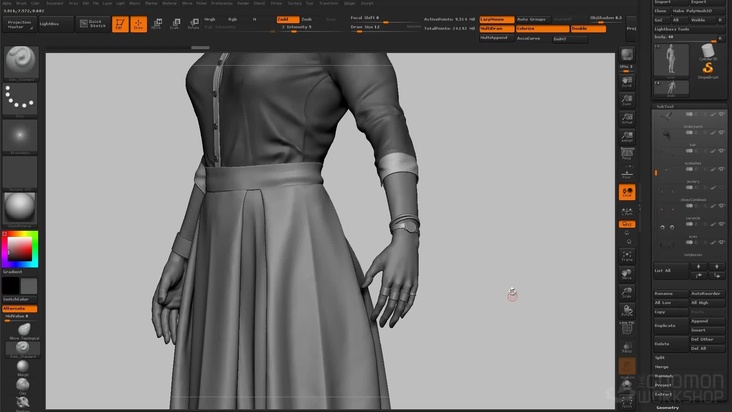Click the LightBox button

[x=54, y=23]
